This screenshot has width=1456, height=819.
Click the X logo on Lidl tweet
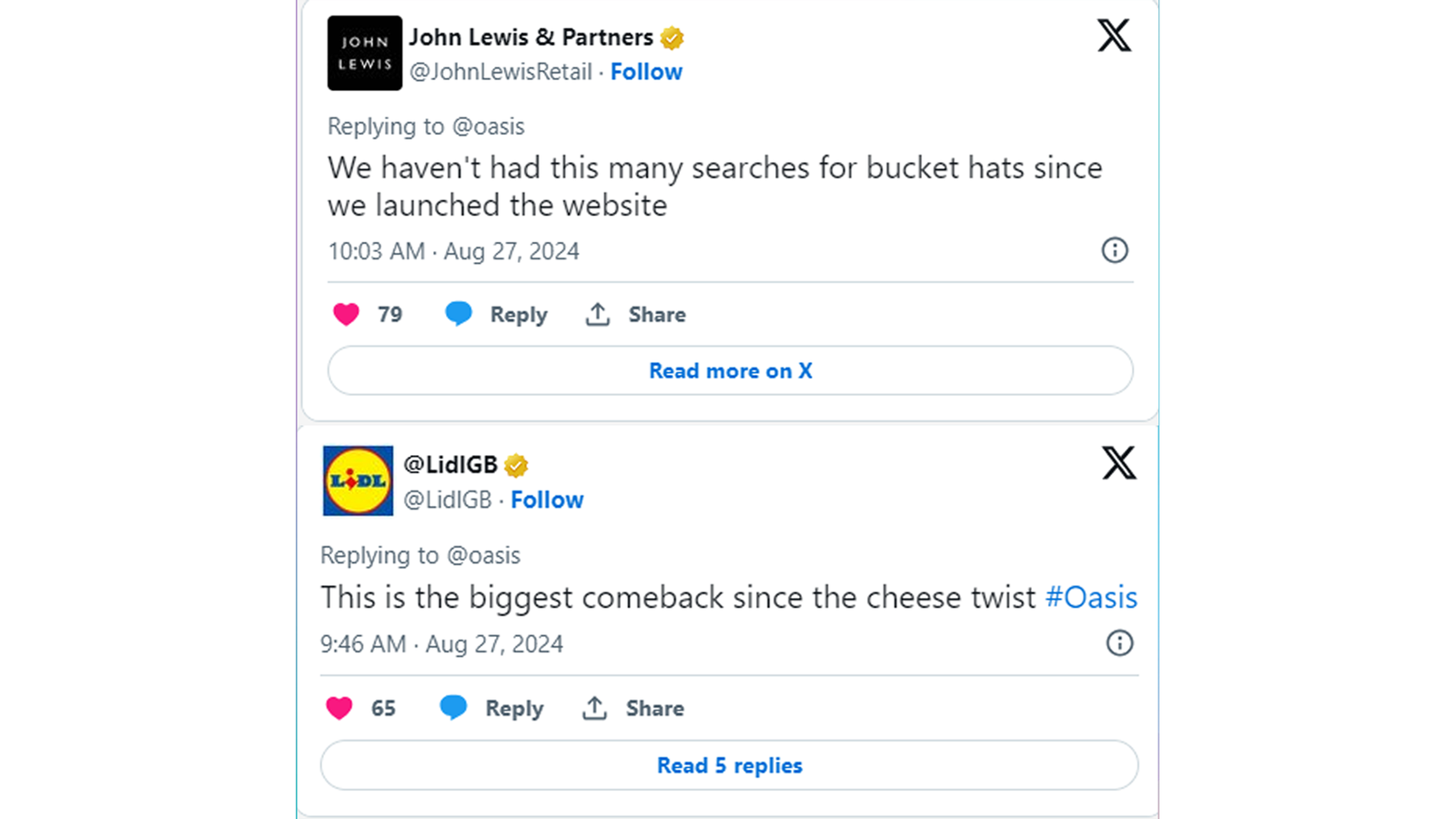(1119, 463)
